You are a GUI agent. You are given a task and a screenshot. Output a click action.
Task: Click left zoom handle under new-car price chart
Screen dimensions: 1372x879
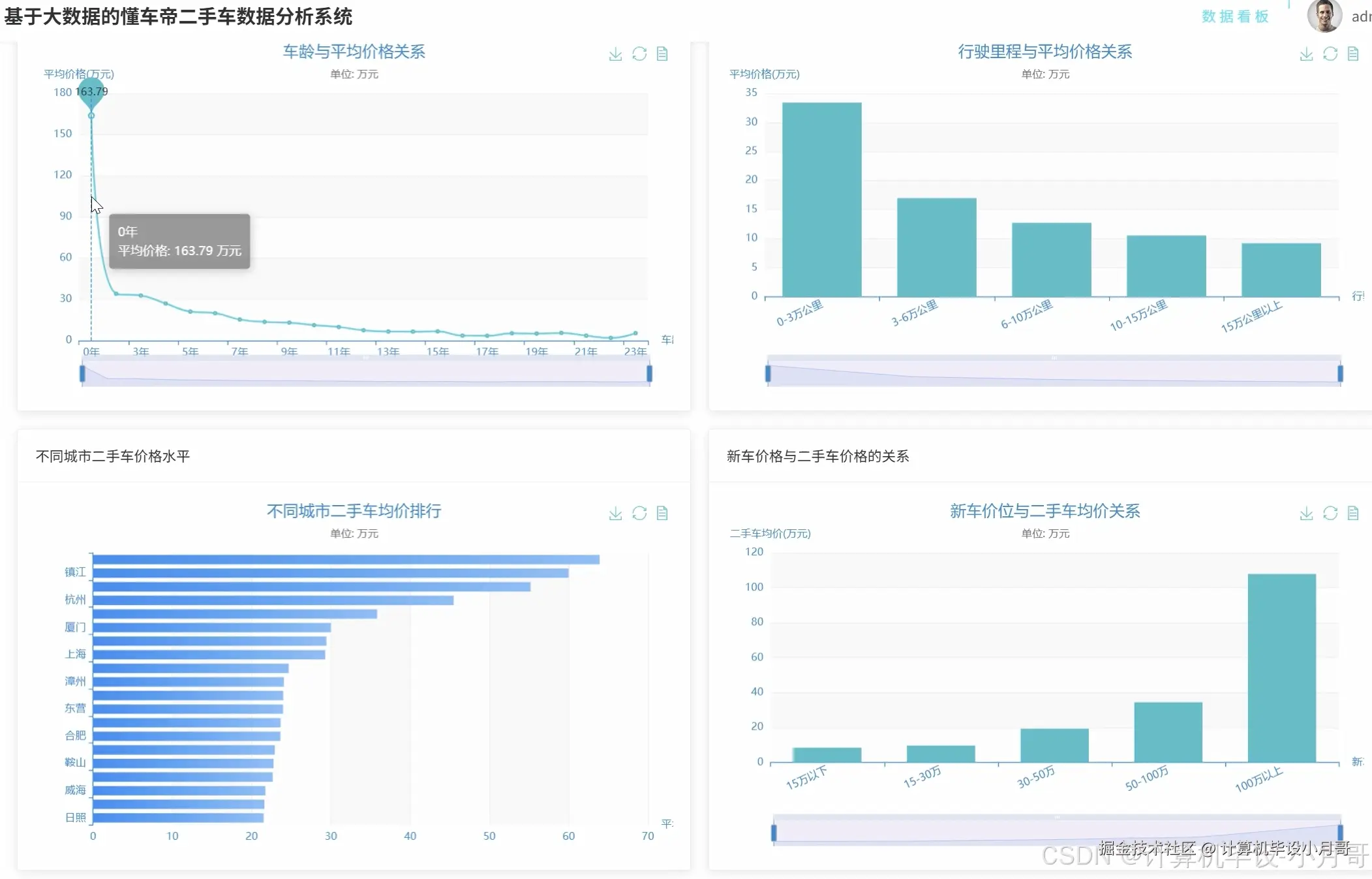(774, 833)
